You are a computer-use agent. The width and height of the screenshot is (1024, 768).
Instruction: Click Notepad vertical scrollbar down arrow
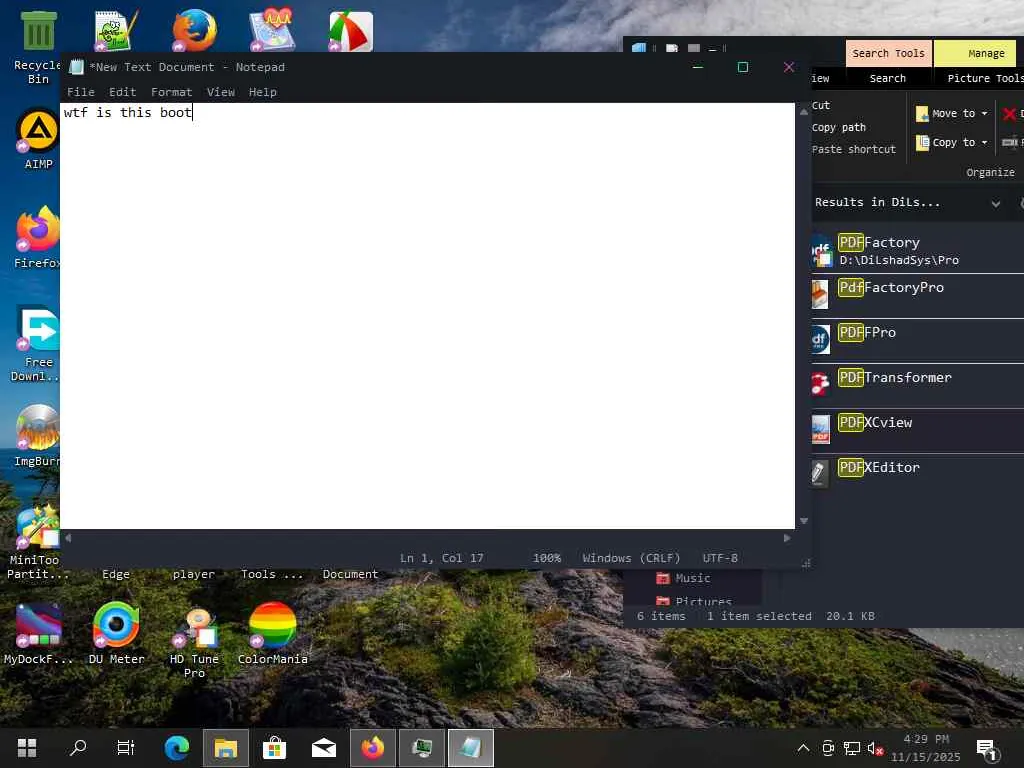coord(803,520)
